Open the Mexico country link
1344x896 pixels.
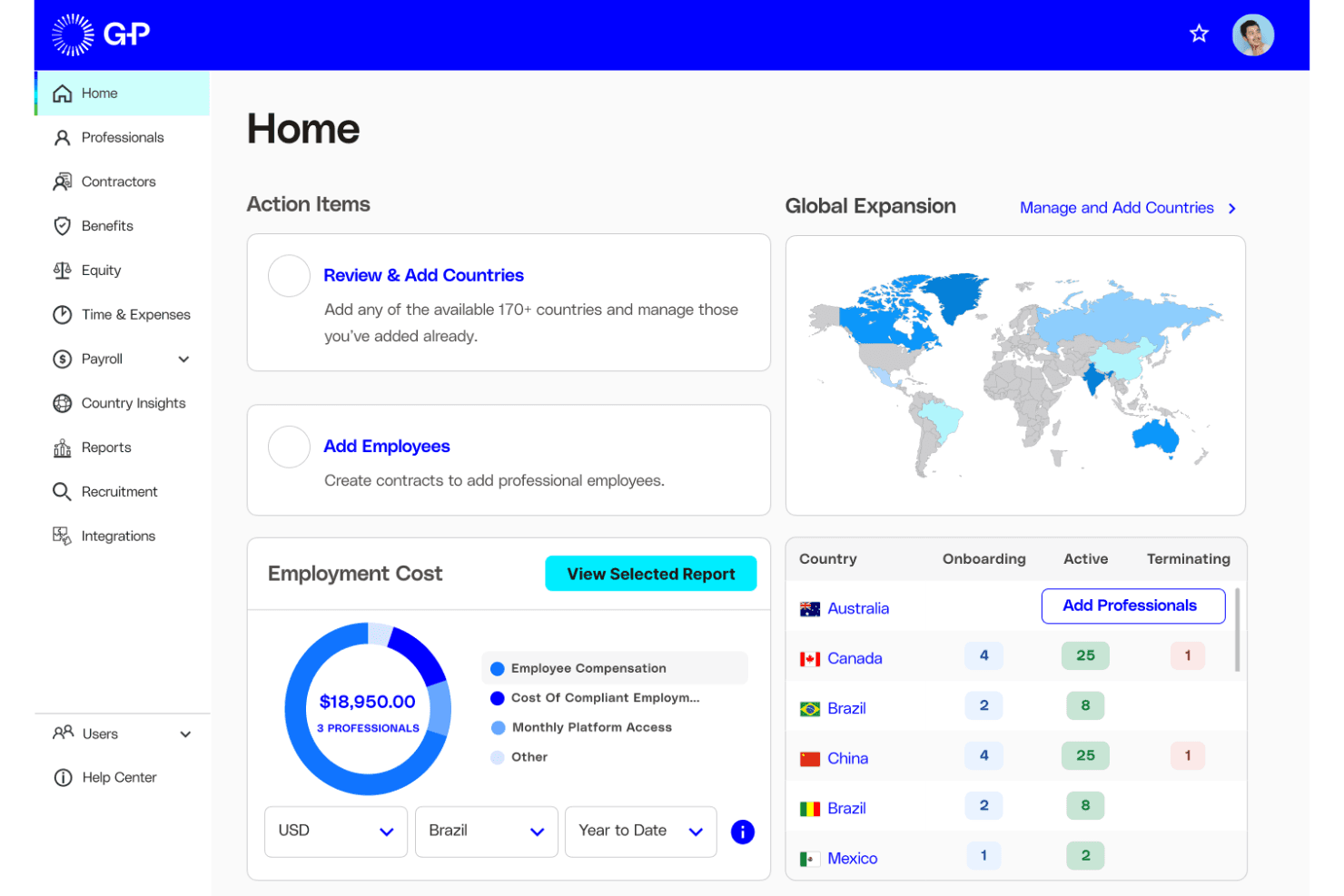(853, 858)
